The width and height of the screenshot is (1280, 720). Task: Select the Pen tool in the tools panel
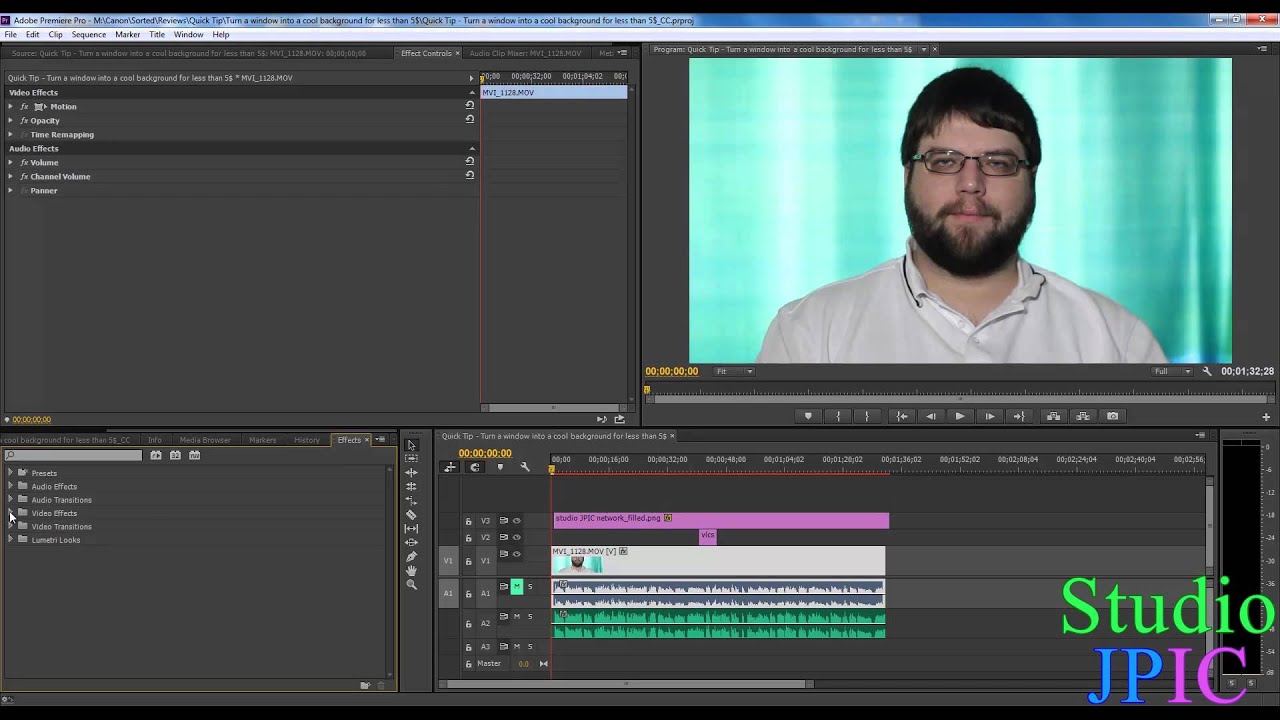coord(411,557)
